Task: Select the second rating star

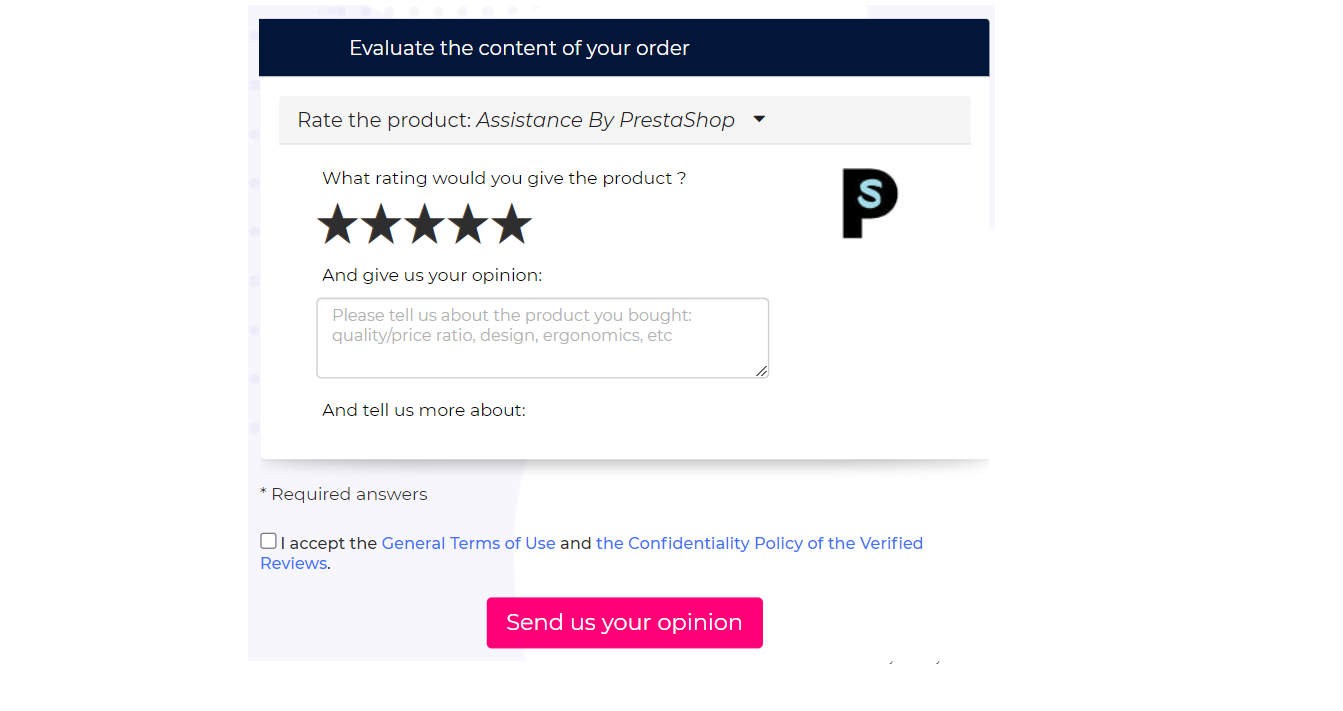Action: click(381, 224)
